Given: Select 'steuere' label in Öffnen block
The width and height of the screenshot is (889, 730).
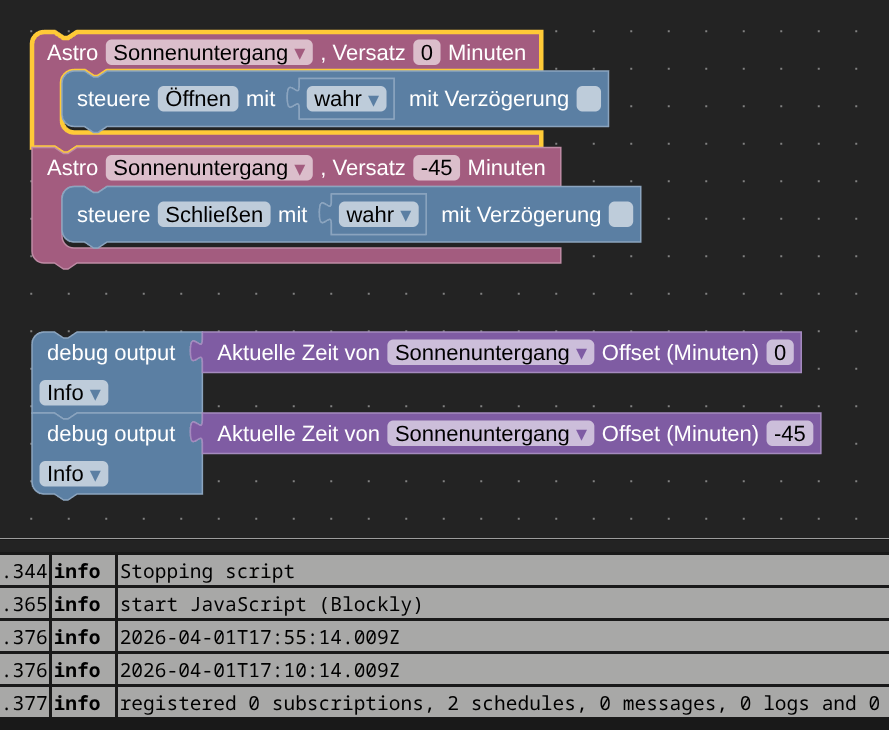Looking at the screenshot, I should (x=113, y=99).
